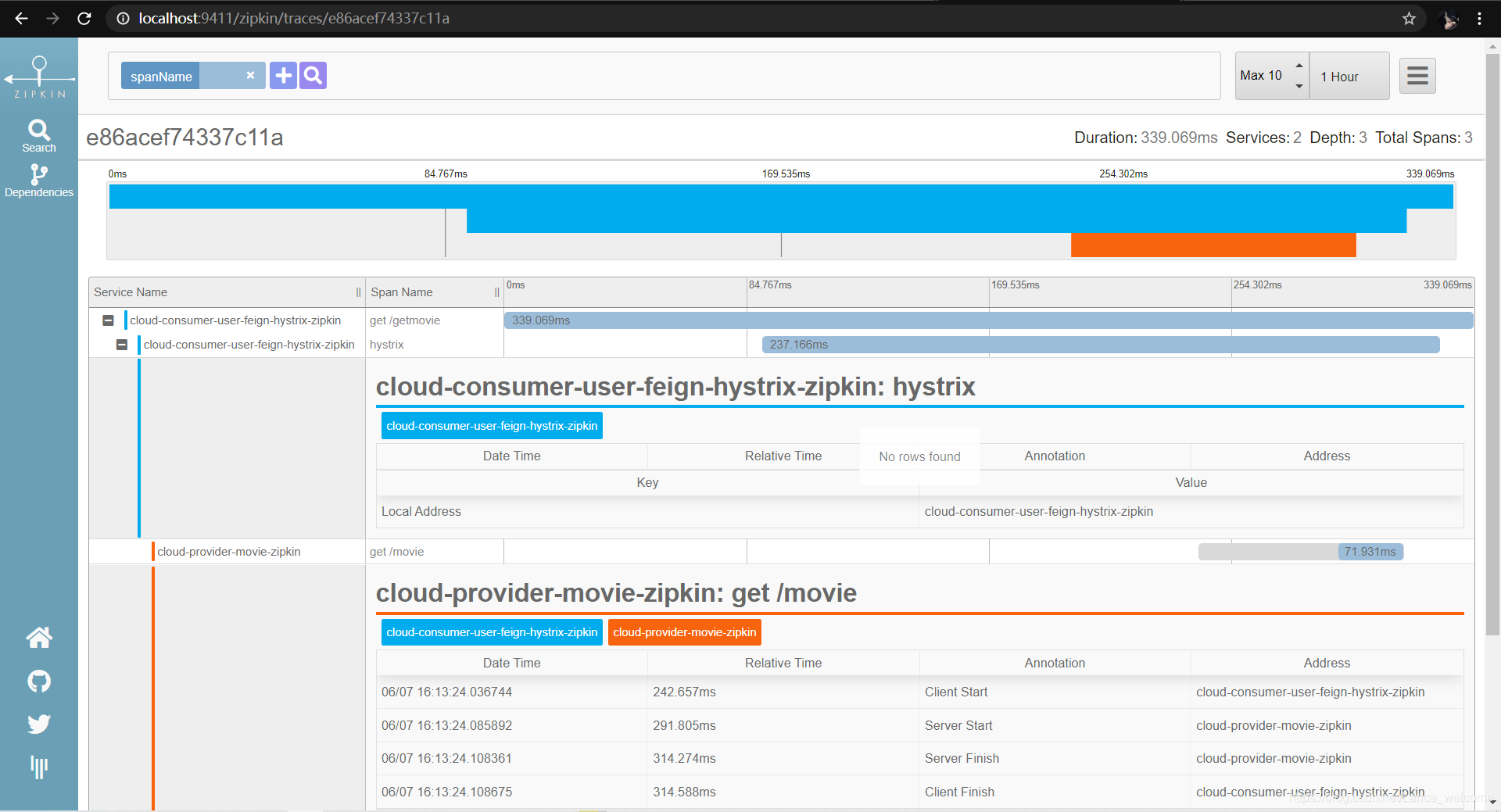Screen dimensions: 1501x812
Task: Select root cloud-consumer-user-feign-hystrix-zipkin service row
Action: (x=235, y=320)
